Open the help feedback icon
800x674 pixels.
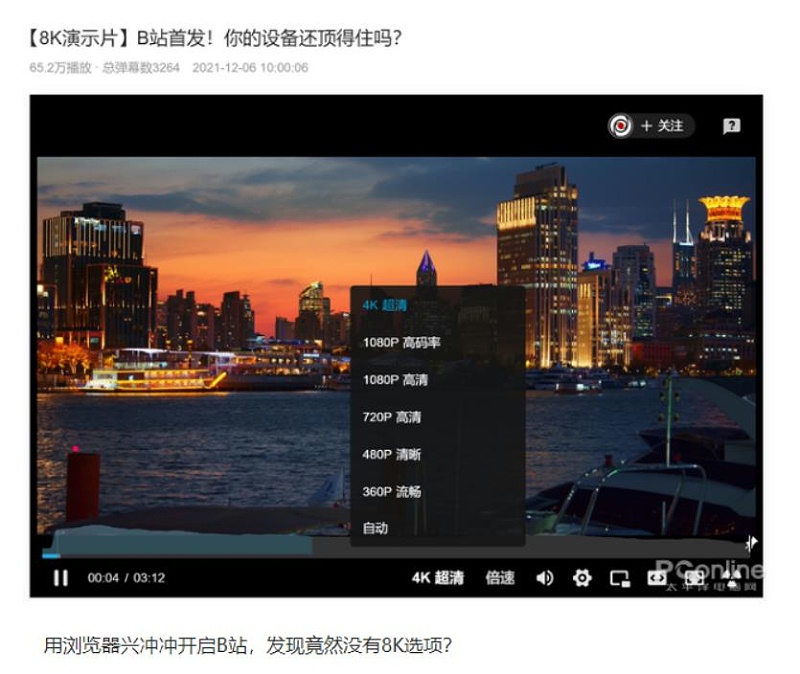[732, 126]
